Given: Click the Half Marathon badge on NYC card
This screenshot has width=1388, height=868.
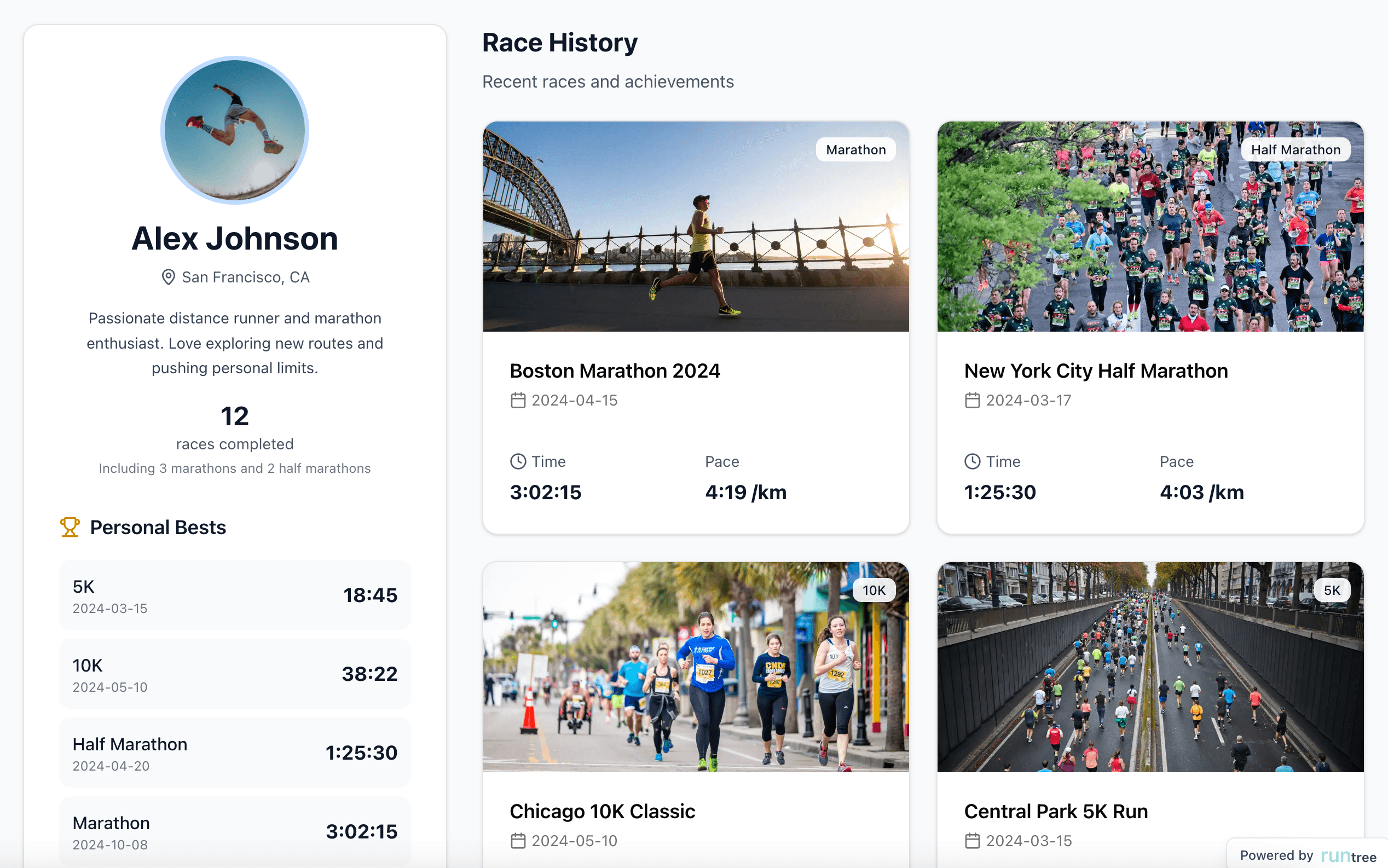Looking at the screenshot, I should 1295,150.
